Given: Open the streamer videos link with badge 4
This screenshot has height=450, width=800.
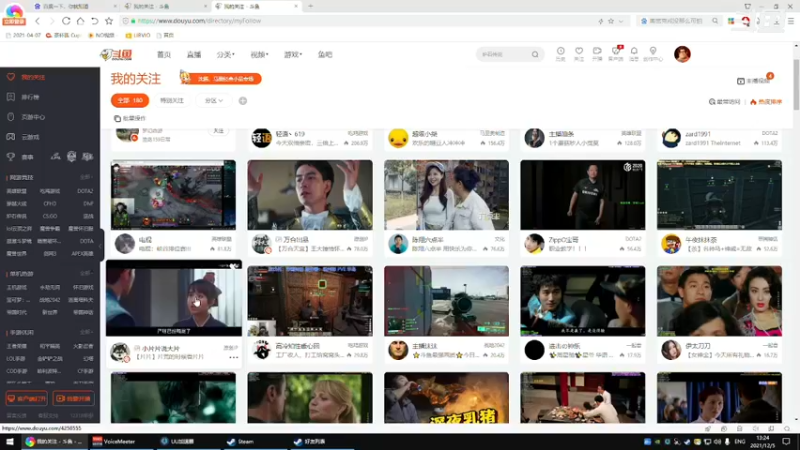Looking at the screenshot, I should pyautogui.click(x=755, y=80).
